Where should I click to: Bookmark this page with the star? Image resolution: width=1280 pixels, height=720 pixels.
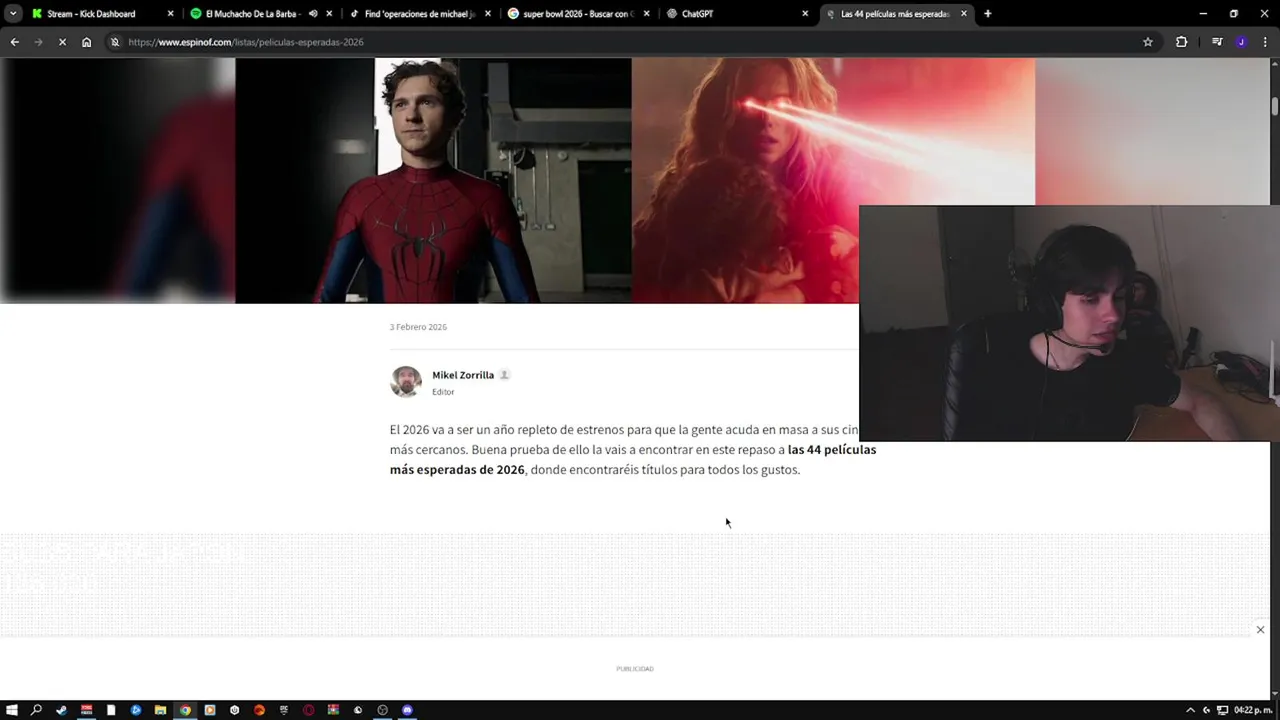point(1148,42)
